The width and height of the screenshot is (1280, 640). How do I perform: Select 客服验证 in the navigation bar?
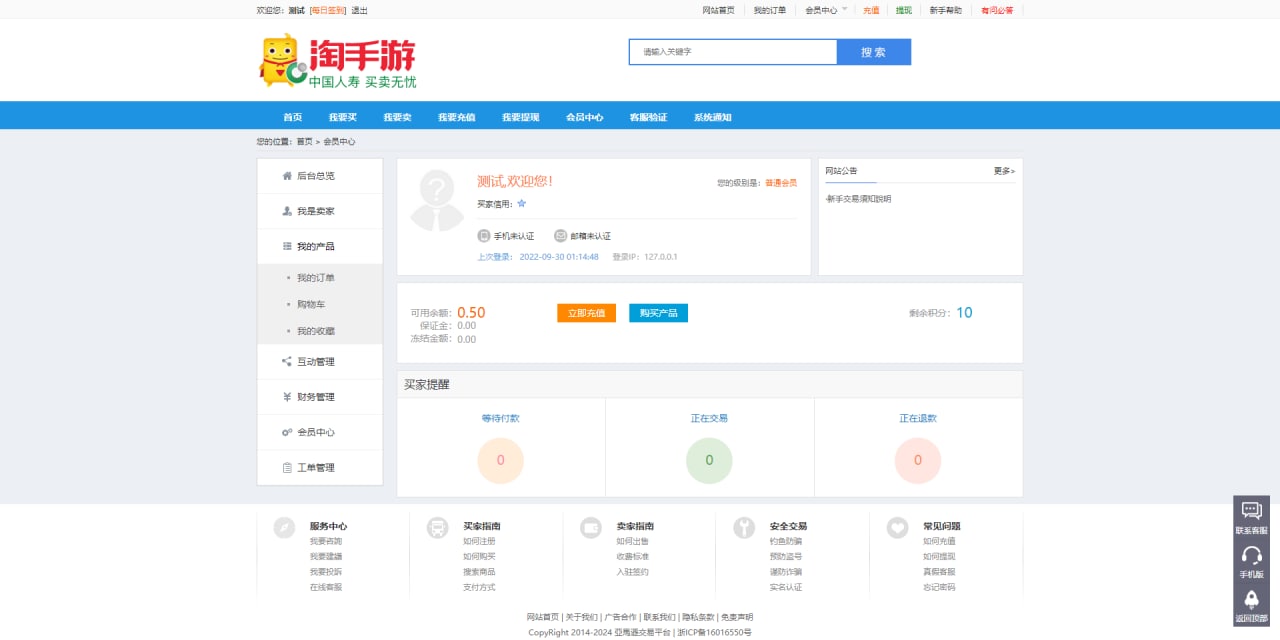click(x=648, y=117)
